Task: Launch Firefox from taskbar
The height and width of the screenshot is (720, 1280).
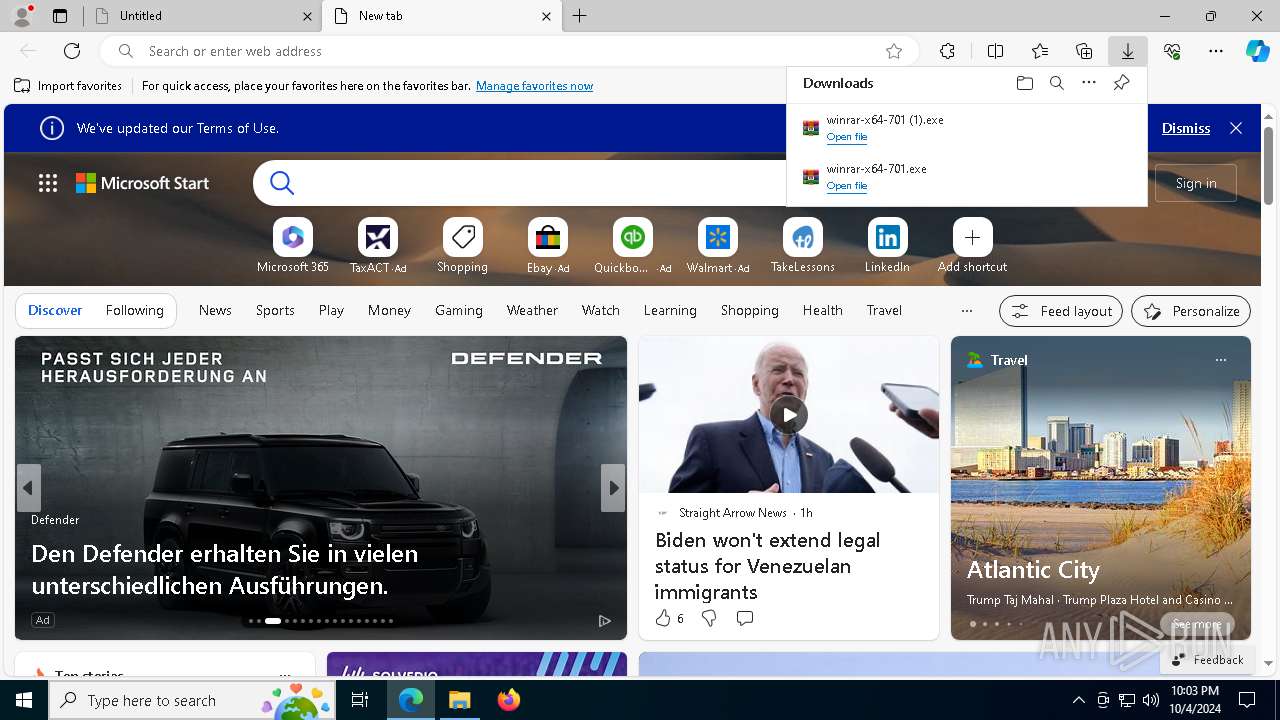Action: point(509,700)
